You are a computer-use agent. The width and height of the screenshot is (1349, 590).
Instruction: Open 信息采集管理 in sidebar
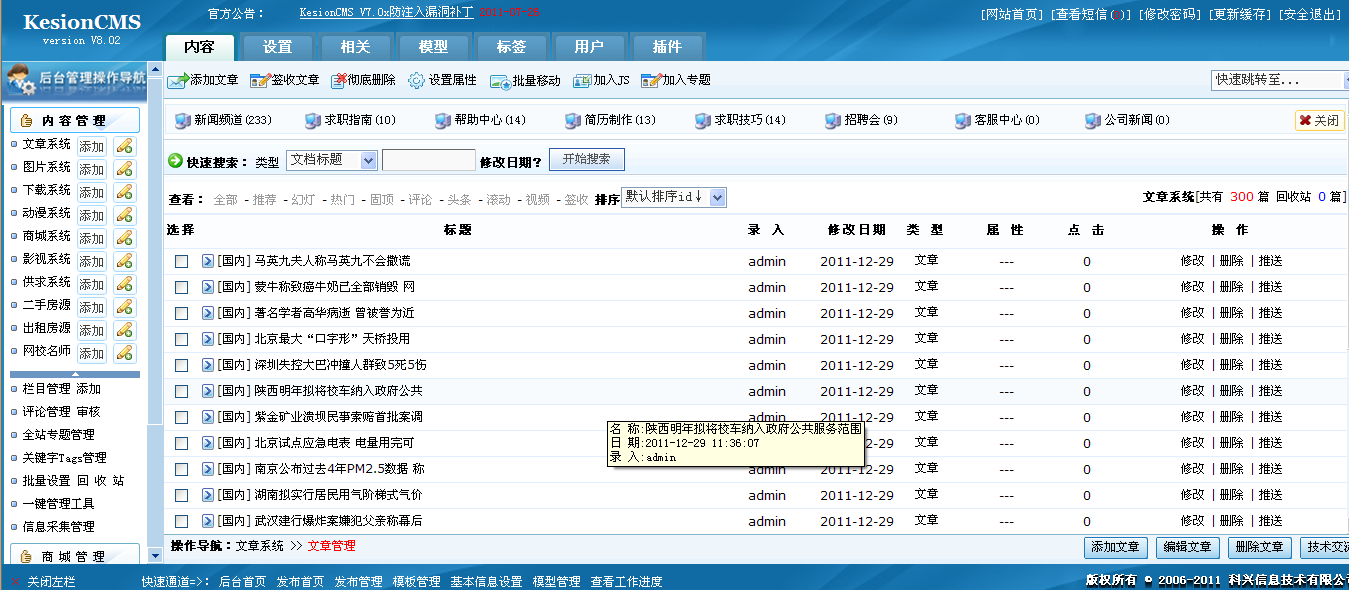click(x=58, y=527)
